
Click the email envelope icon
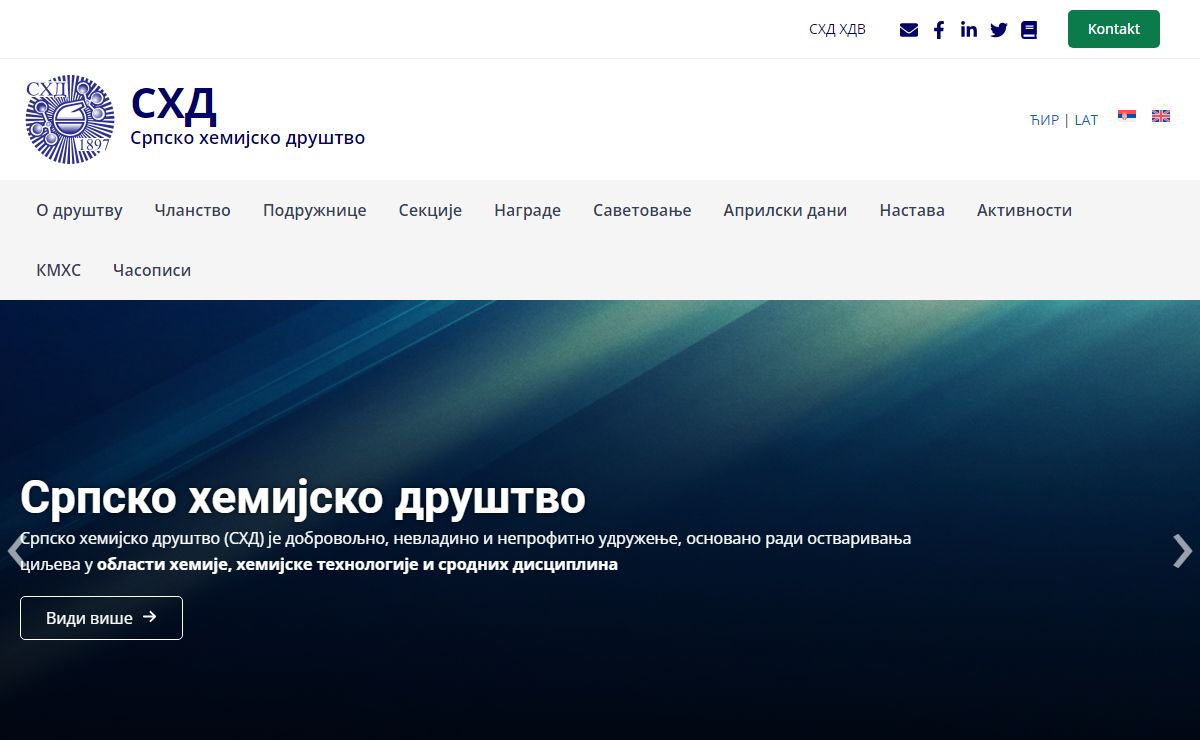[908, 30]
